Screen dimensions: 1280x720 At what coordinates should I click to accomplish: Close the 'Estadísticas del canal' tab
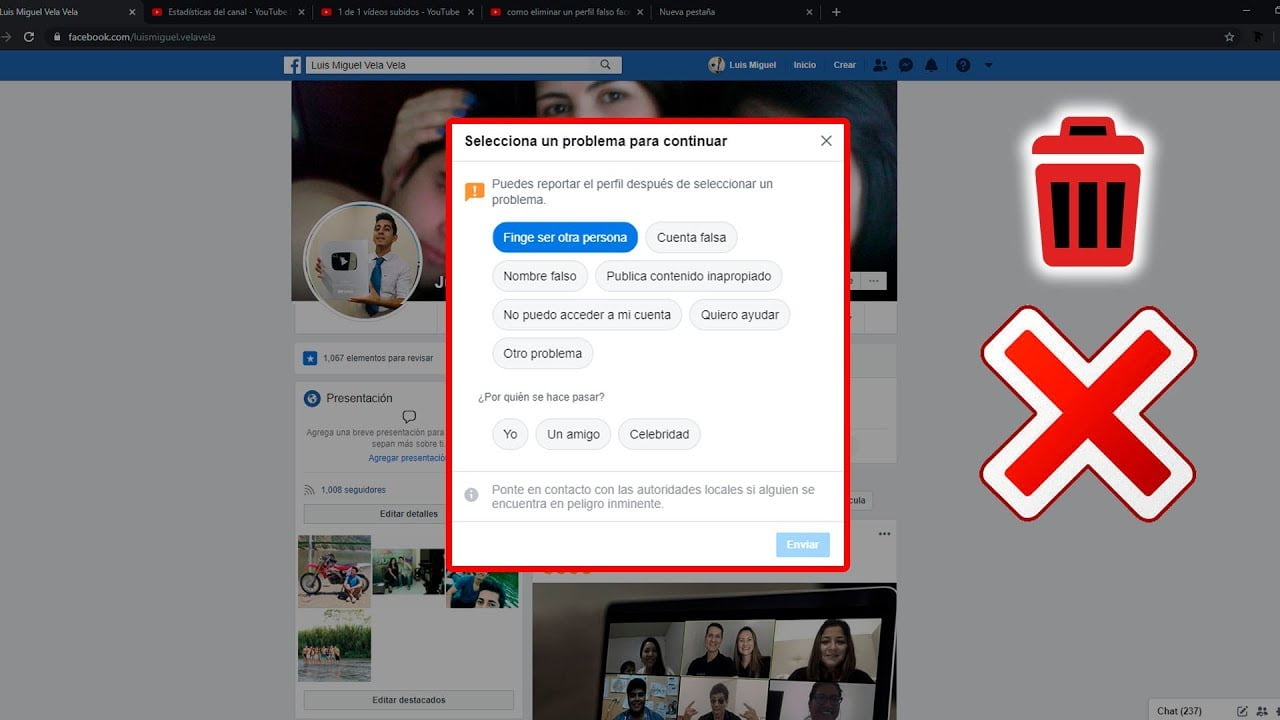(x=301, y=12)
